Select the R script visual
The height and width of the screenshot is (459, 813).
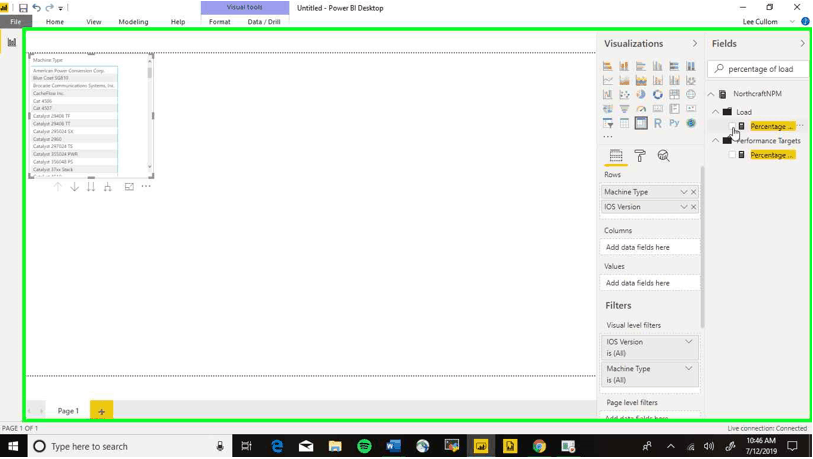coord(657,123)
